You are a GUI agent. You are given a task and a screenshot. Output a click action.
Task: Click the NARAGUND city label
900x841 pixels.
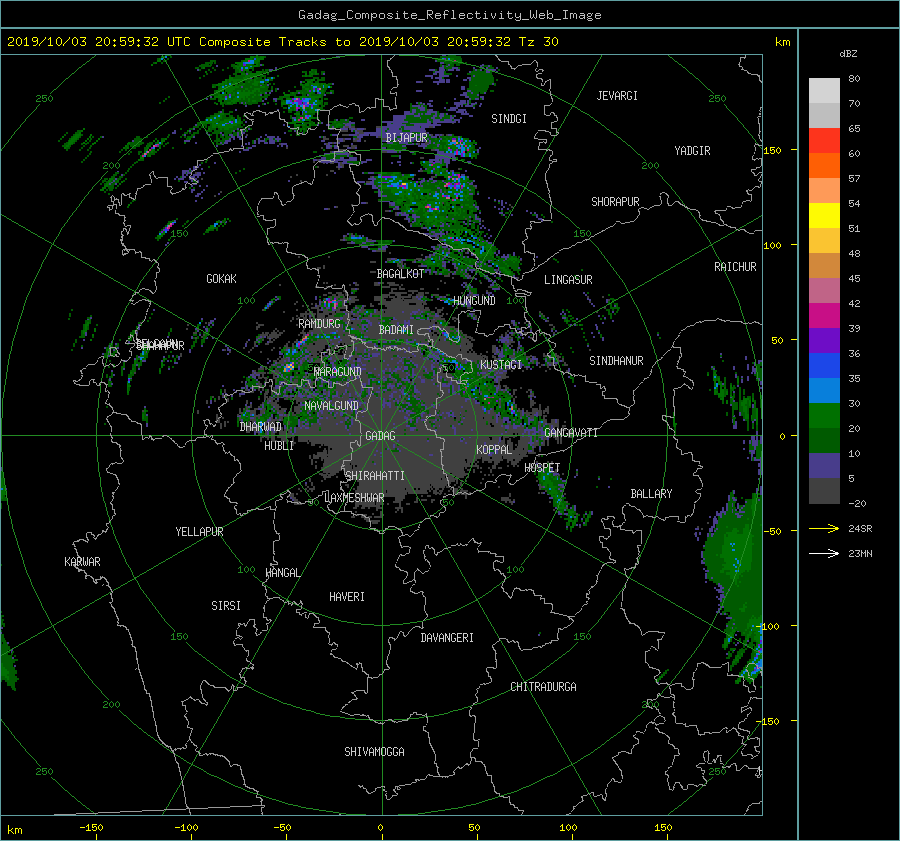(338, 372)
